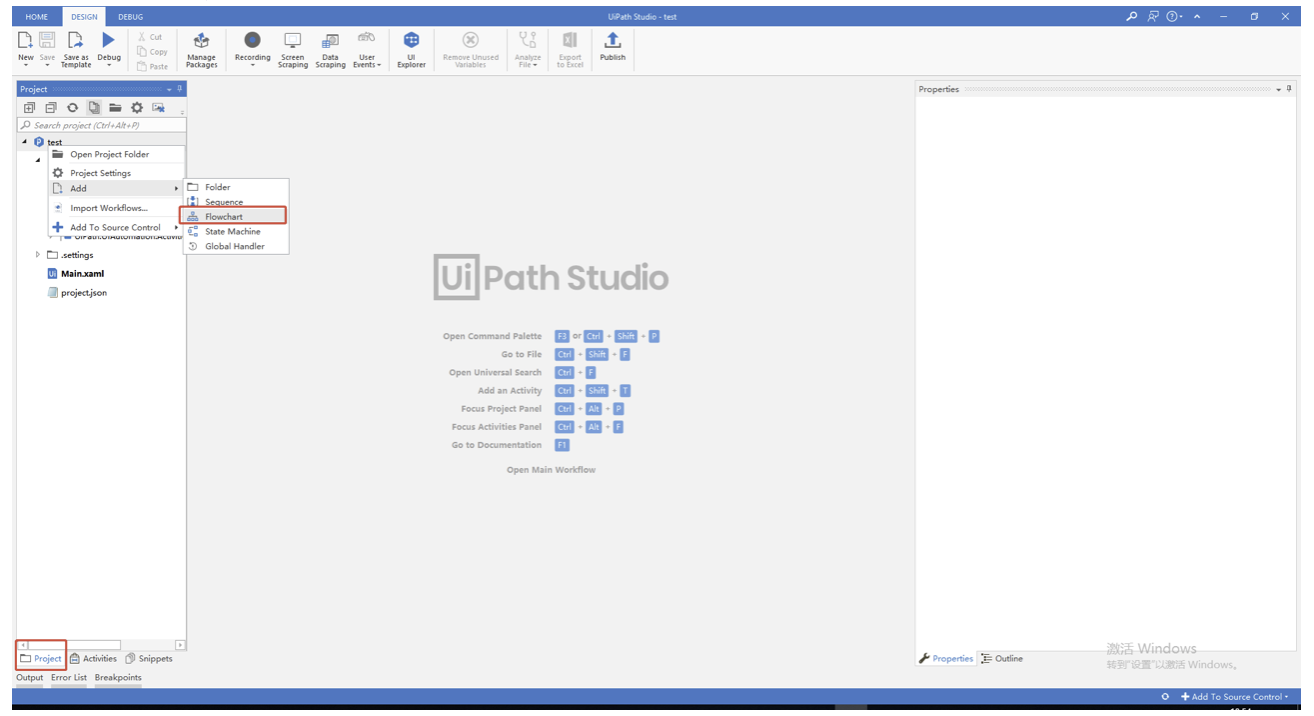Click the feedback icon in title bar
This screenshot has height=716, width=1314.
(x=1153, y=17)
